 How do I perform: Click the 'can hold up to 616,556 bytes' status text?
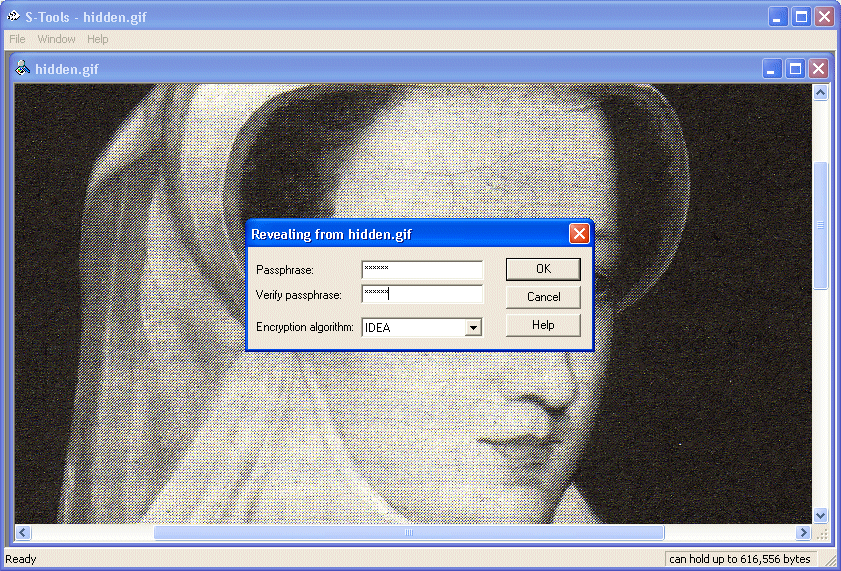[x=740, y=559]
